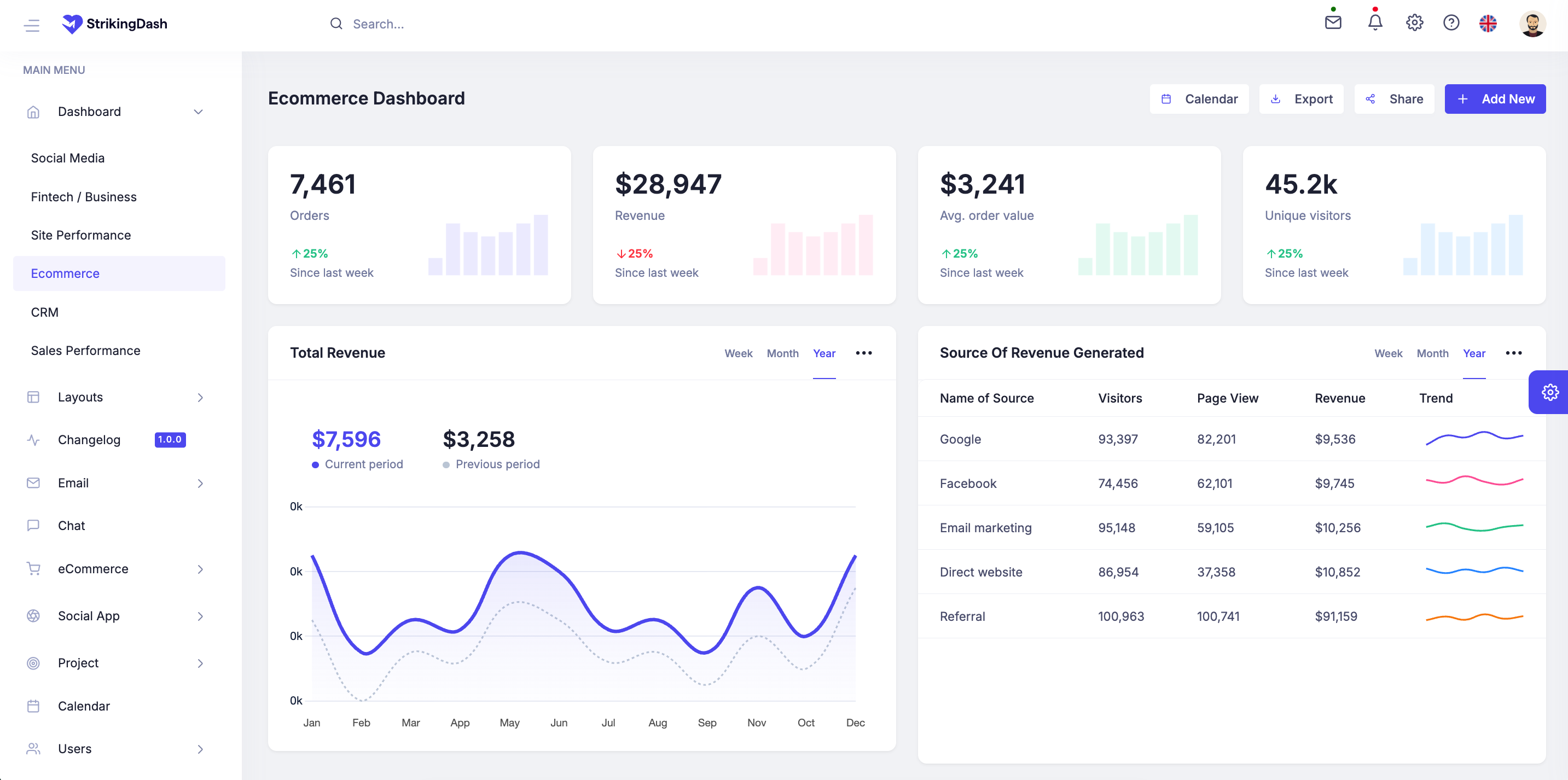Screen dimensions: 1568x780
Task: Switch Source Of Revenue to Month tab
Action: tap(1433, 353)
